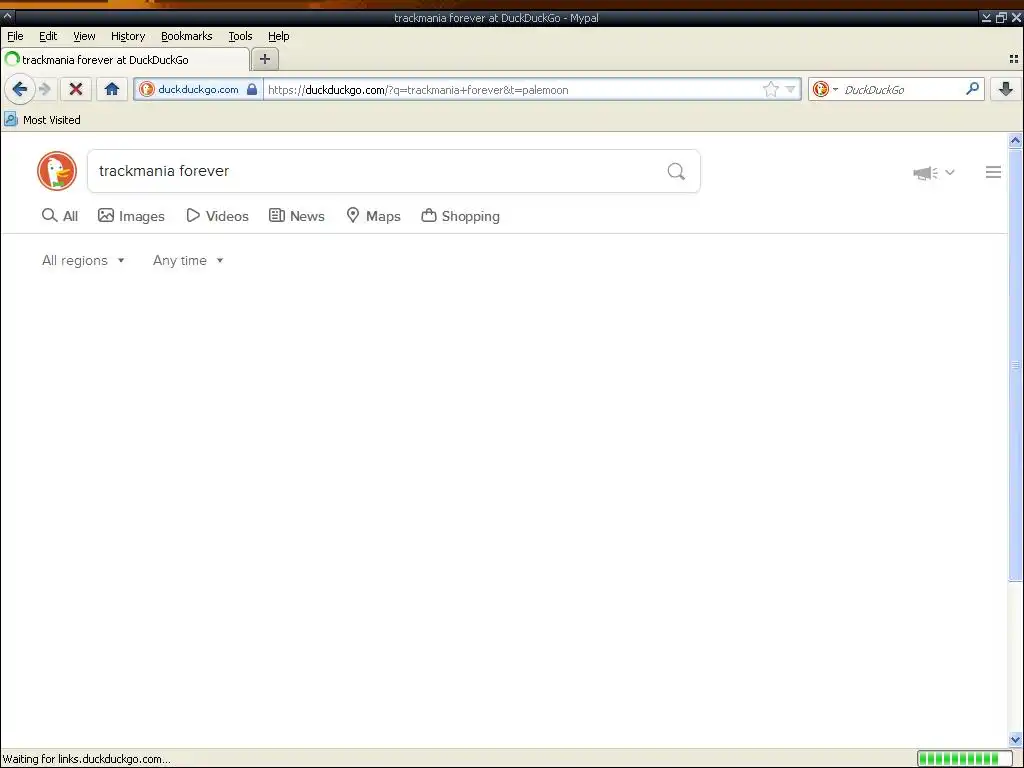
Task: Expand the Any time filter dropdown
Action: tap(188, 261)
